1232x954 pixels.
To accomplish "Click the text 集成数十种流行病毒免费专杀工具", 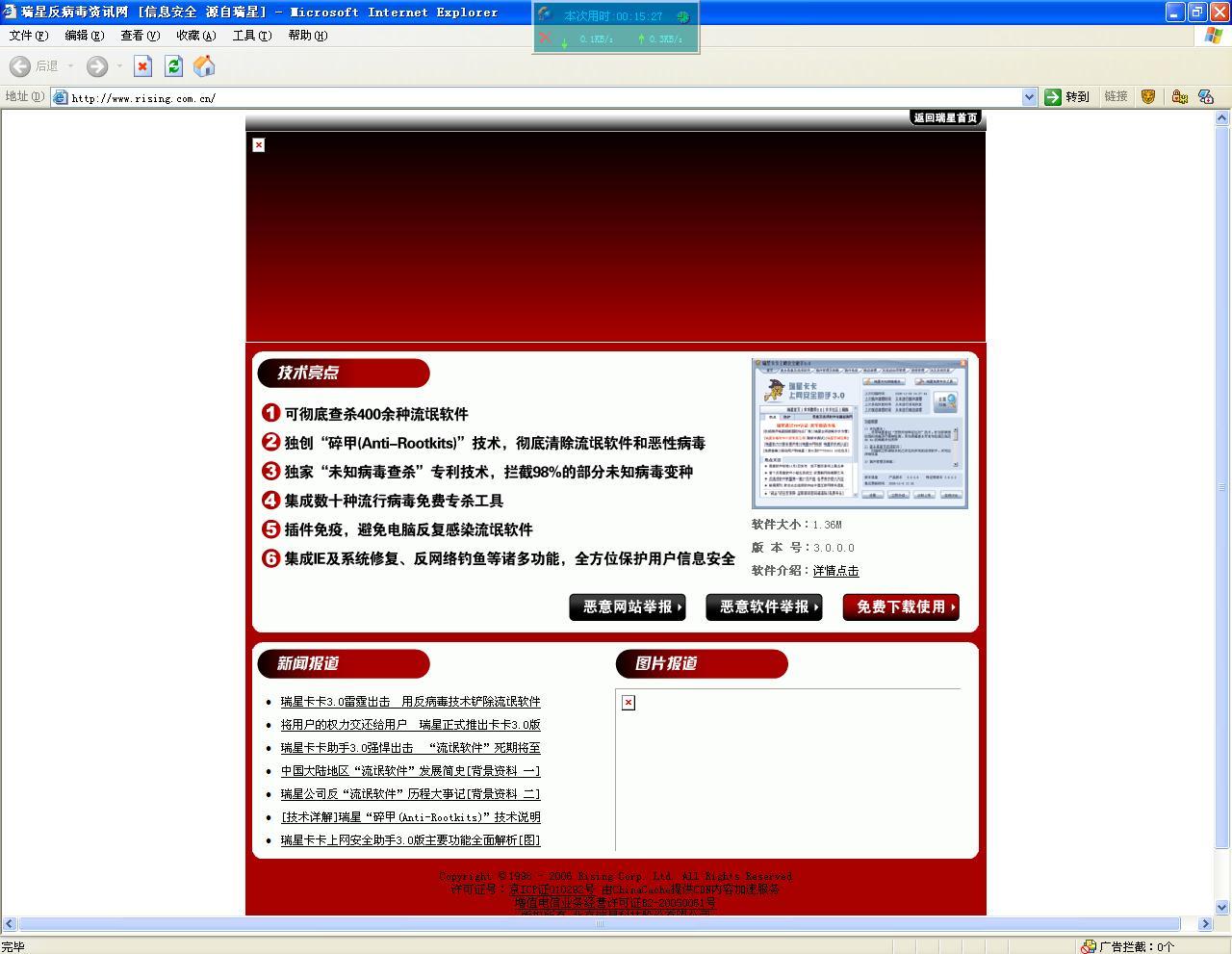I will (x=394, y=501).
